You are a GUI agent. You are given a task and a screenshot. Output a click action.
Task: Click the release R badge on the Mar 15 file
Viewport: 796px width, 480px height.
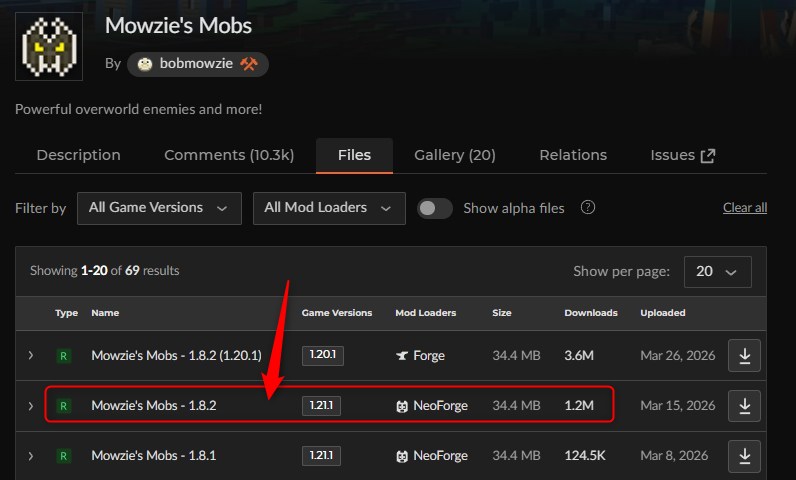[63, 406]
